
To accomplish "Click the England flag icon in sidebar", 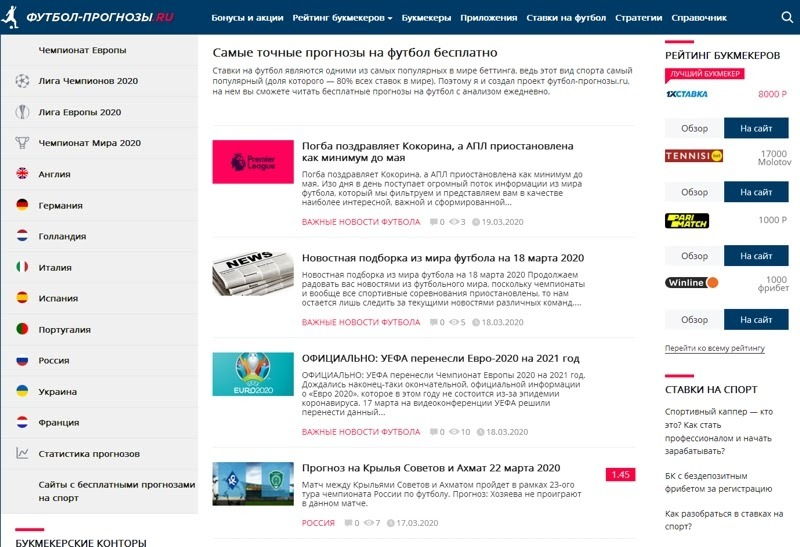I will pyautogui.click(x=22, y=174).
